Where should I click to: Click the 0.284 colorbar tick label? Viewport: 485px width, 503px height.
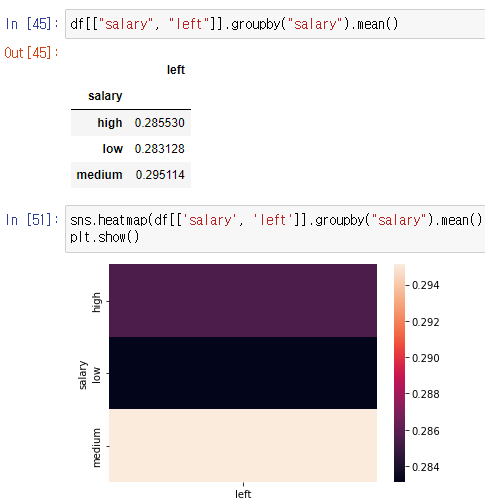tap(425, 467)
